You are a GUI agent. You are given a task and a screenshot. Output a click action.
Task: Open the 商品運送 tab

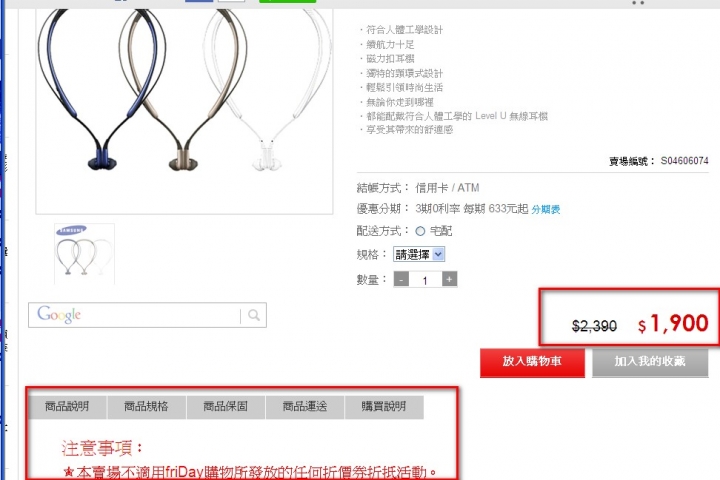click(305, 407)
